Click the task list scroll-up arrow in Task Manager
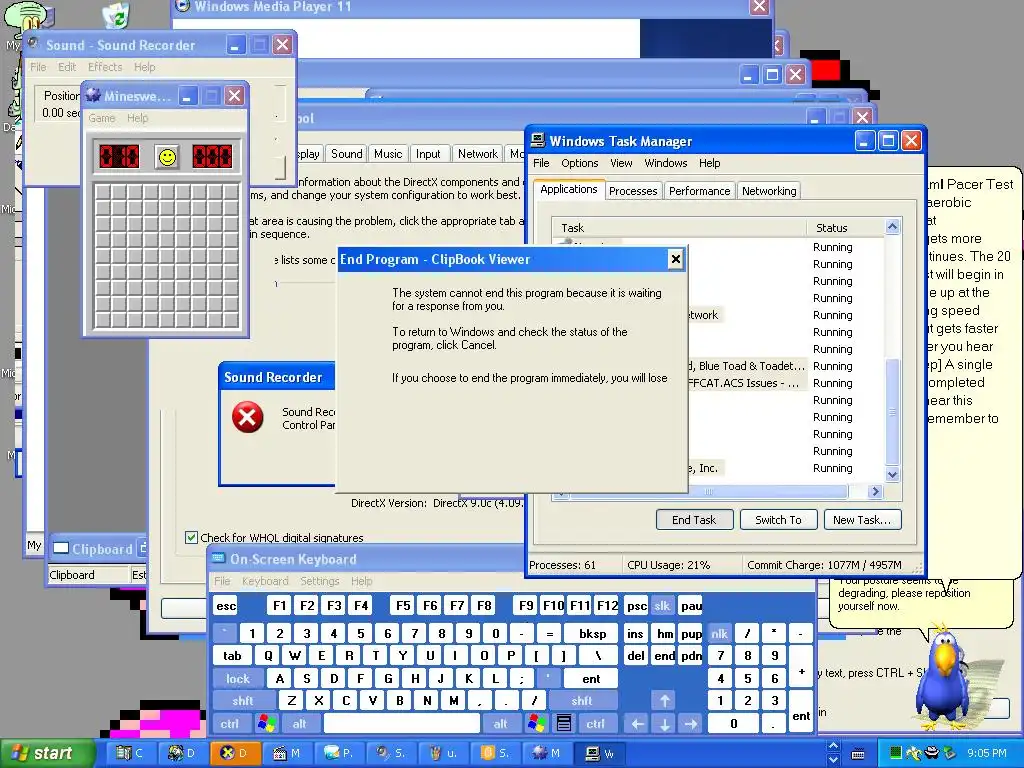The width and height of the screenshot is (1024, 768). pos(892,226)
